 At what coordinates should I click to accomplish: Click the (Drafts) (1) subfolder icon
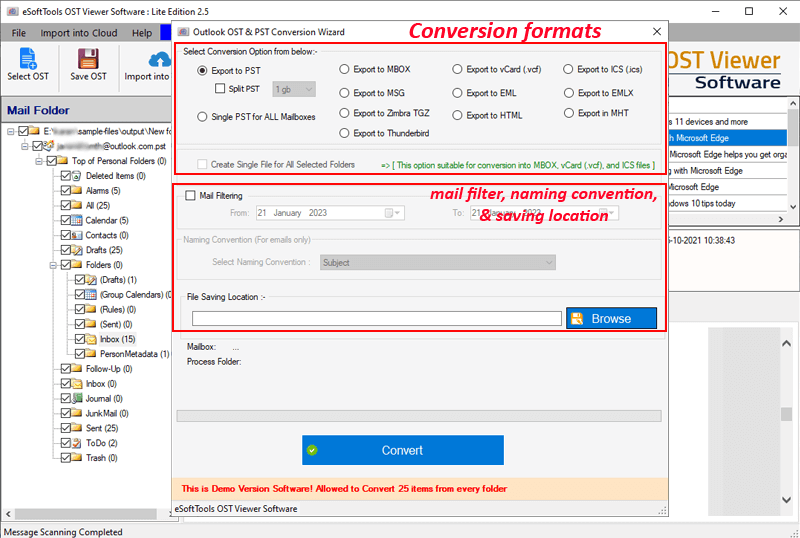click(91, 280)
